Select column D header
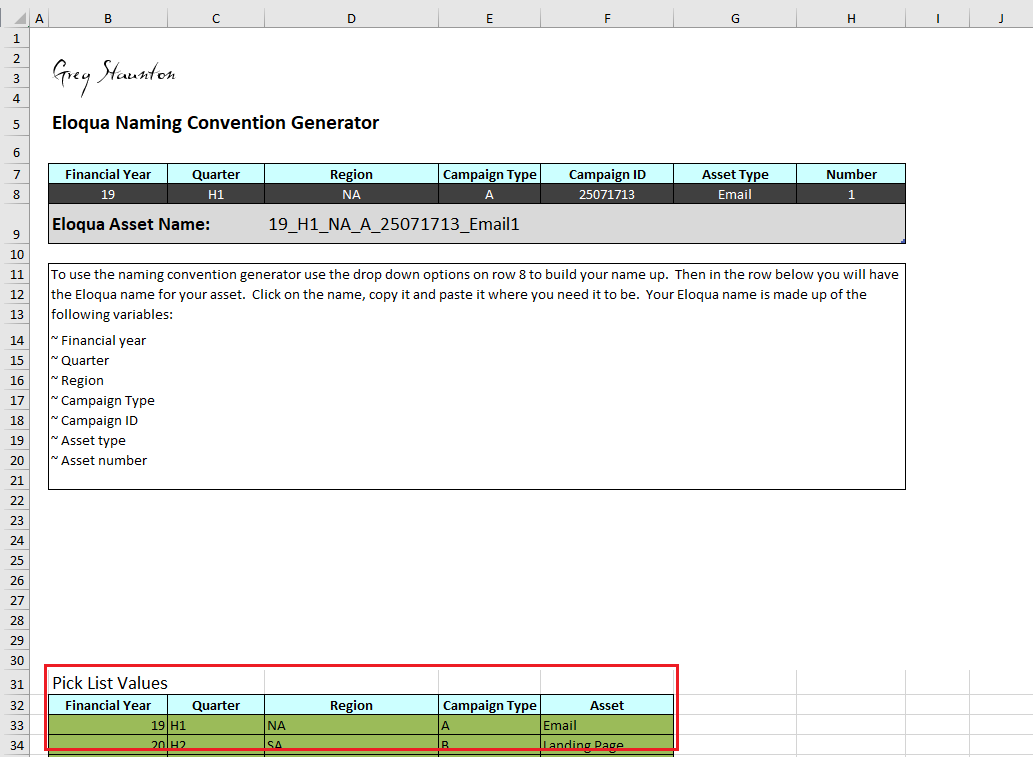The width and height of the screenshot is (1033, 757). (351, 18)
